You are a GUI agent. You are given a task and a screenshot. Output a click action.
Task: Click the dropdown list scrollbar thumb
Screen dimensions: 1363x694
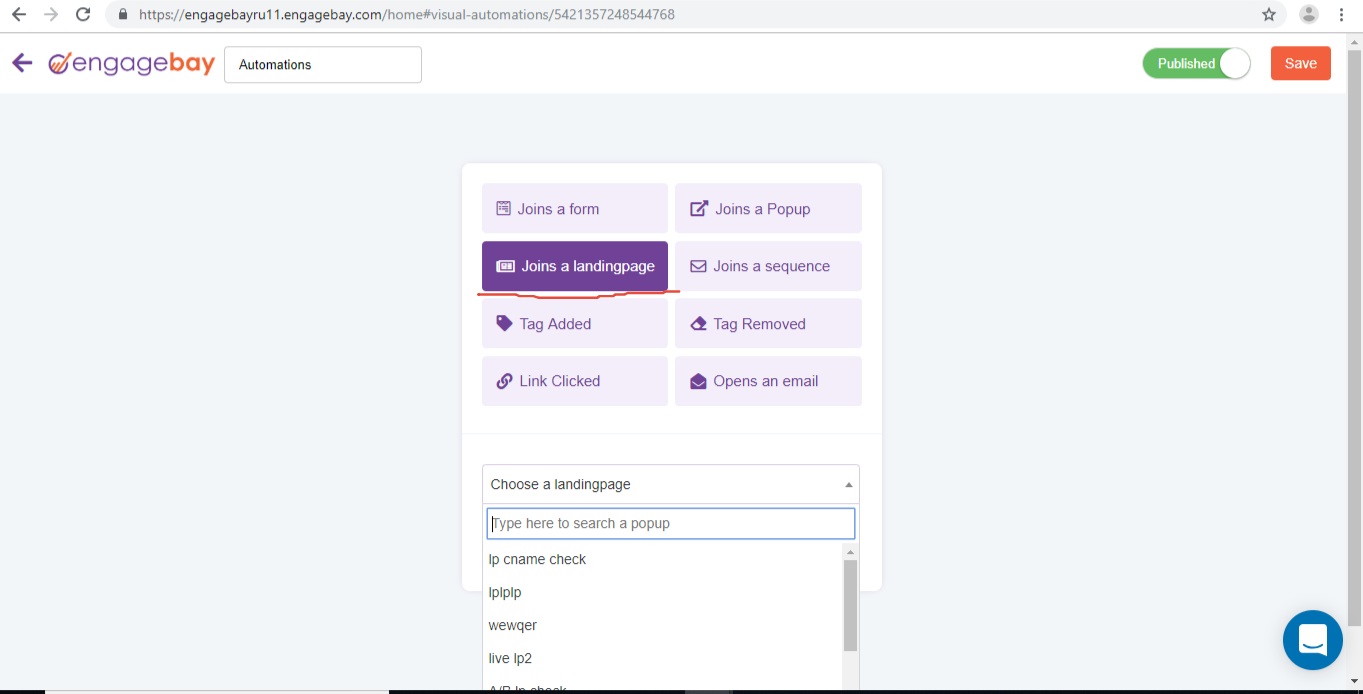850,605
